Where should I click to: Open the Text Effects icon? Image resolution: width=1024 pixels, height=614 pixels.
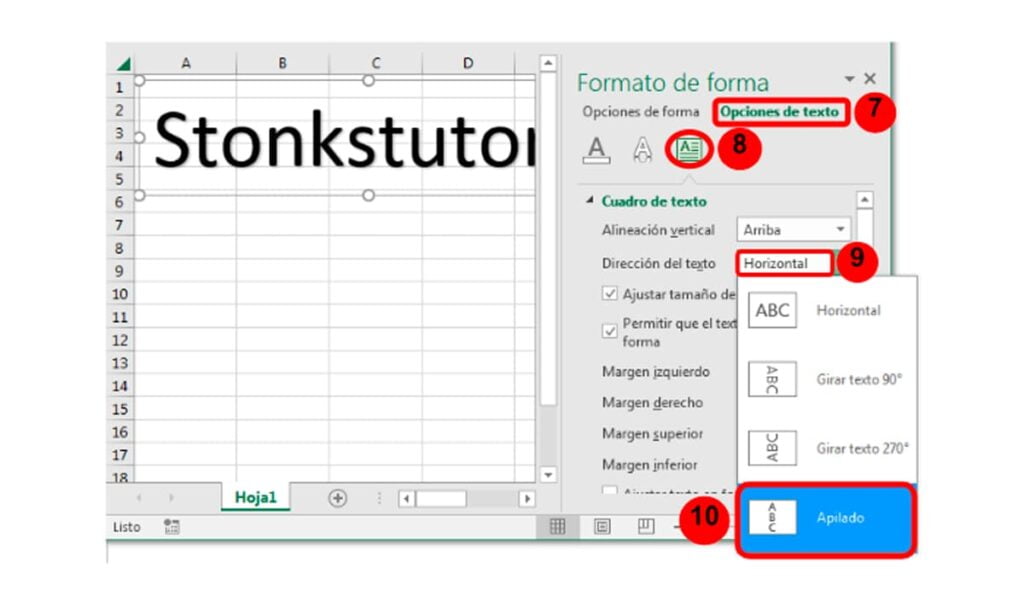pyautogui.click(x=643, y=150)
